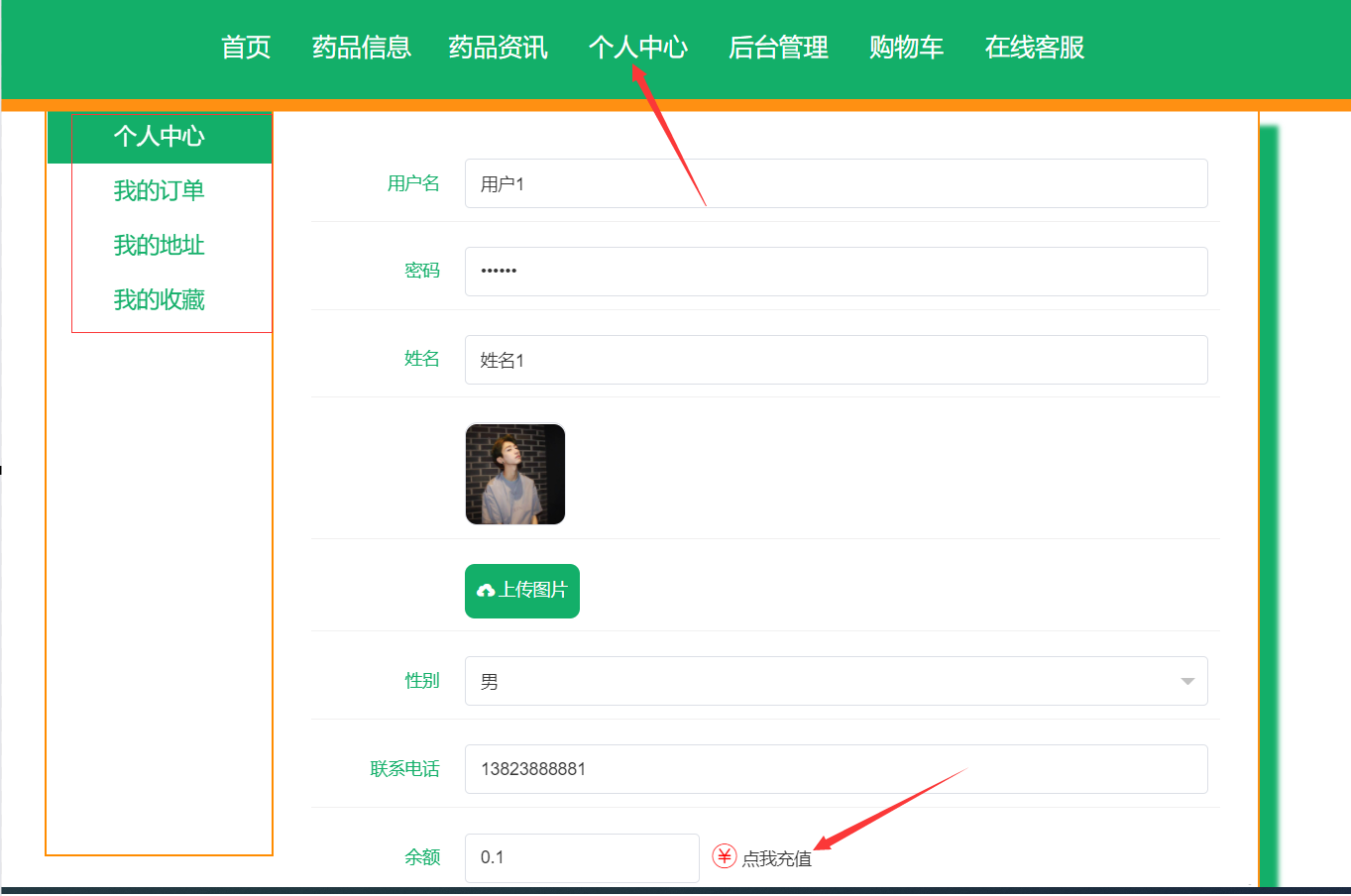
Task: Click the upload cloud icon
Action: coord(486,591)
